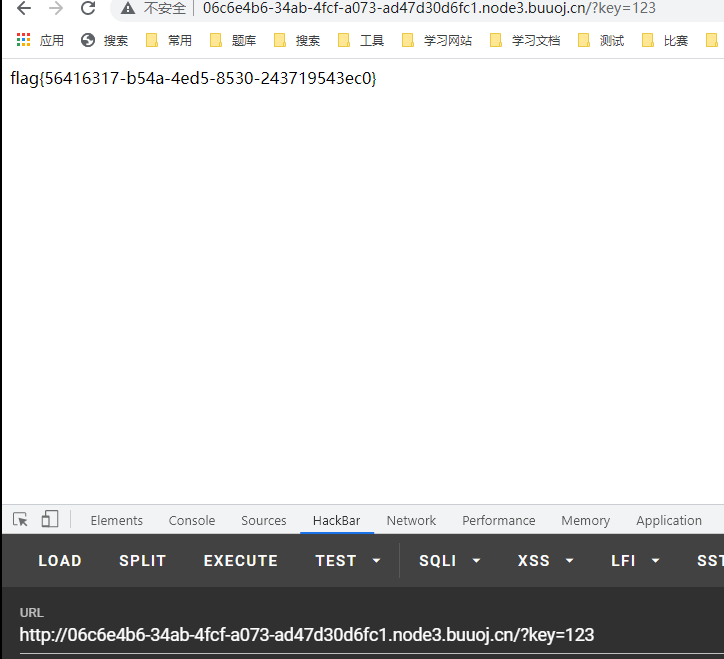Click the LOAD button in HackBar
The height and width of the screenshot is (659, 724).
point(60,561)
